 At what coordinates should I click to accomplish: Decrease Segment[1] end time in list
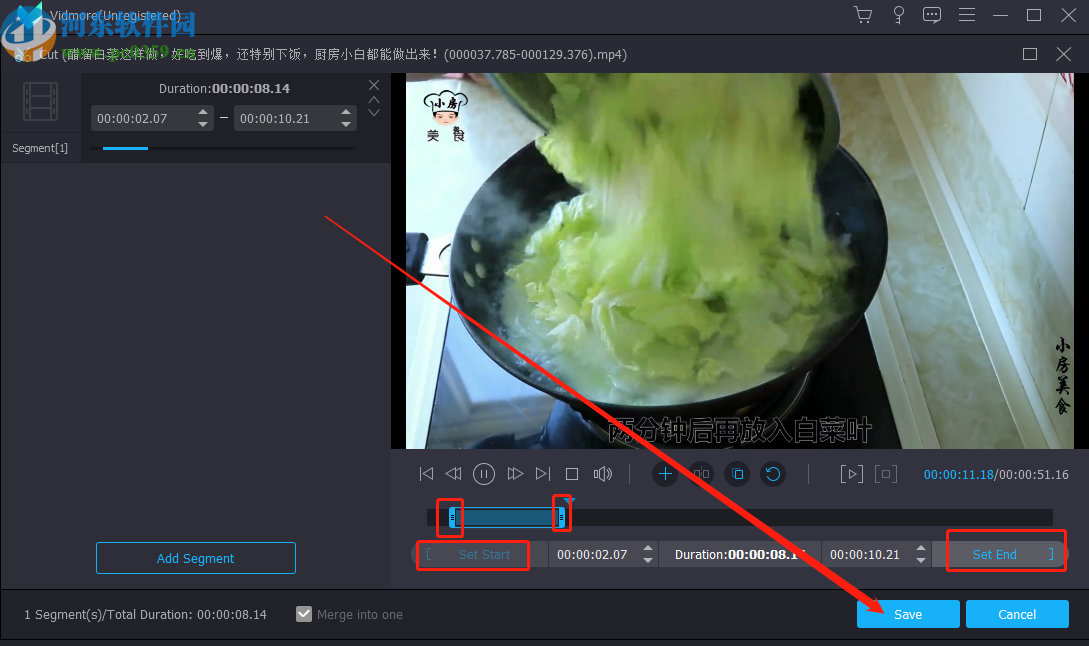tap(346, 125)
